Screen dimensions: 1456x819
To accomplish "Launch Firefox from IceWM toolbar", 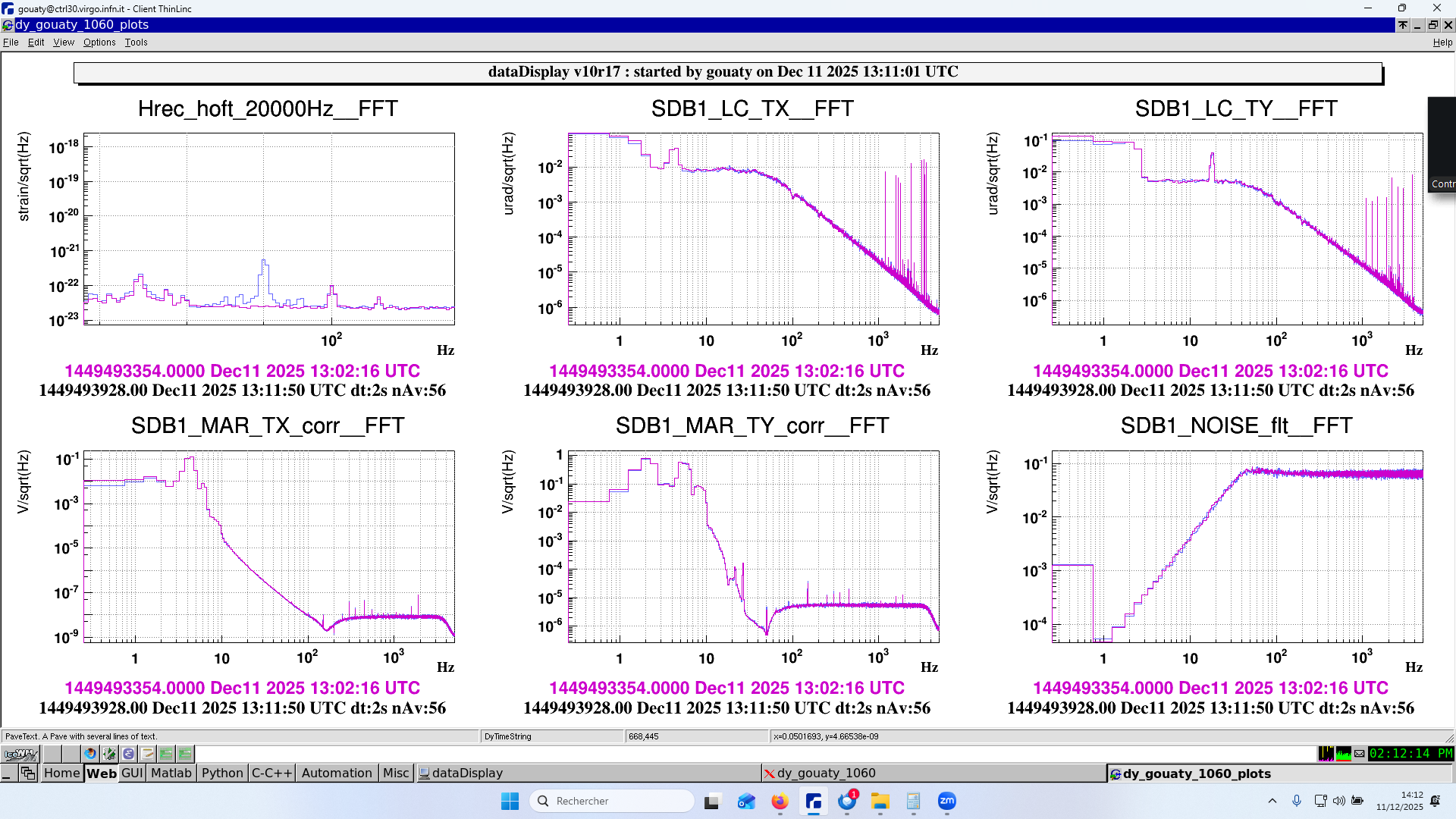I will (90, 754).
